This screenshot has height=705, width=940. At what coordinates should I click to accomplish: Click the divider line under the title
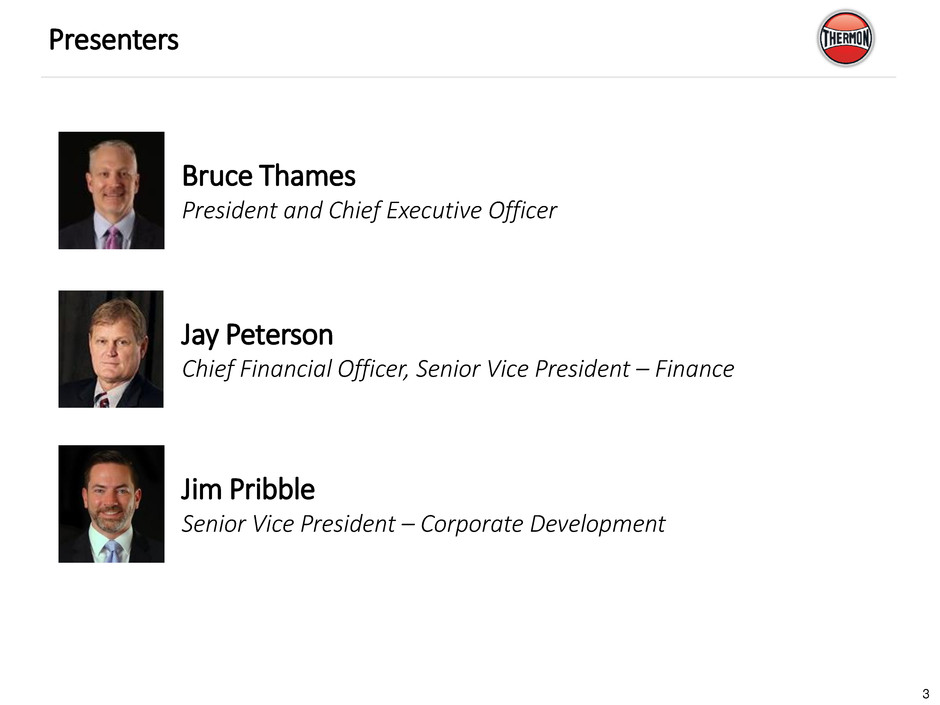pyautogui.click(x=468, y=77)
